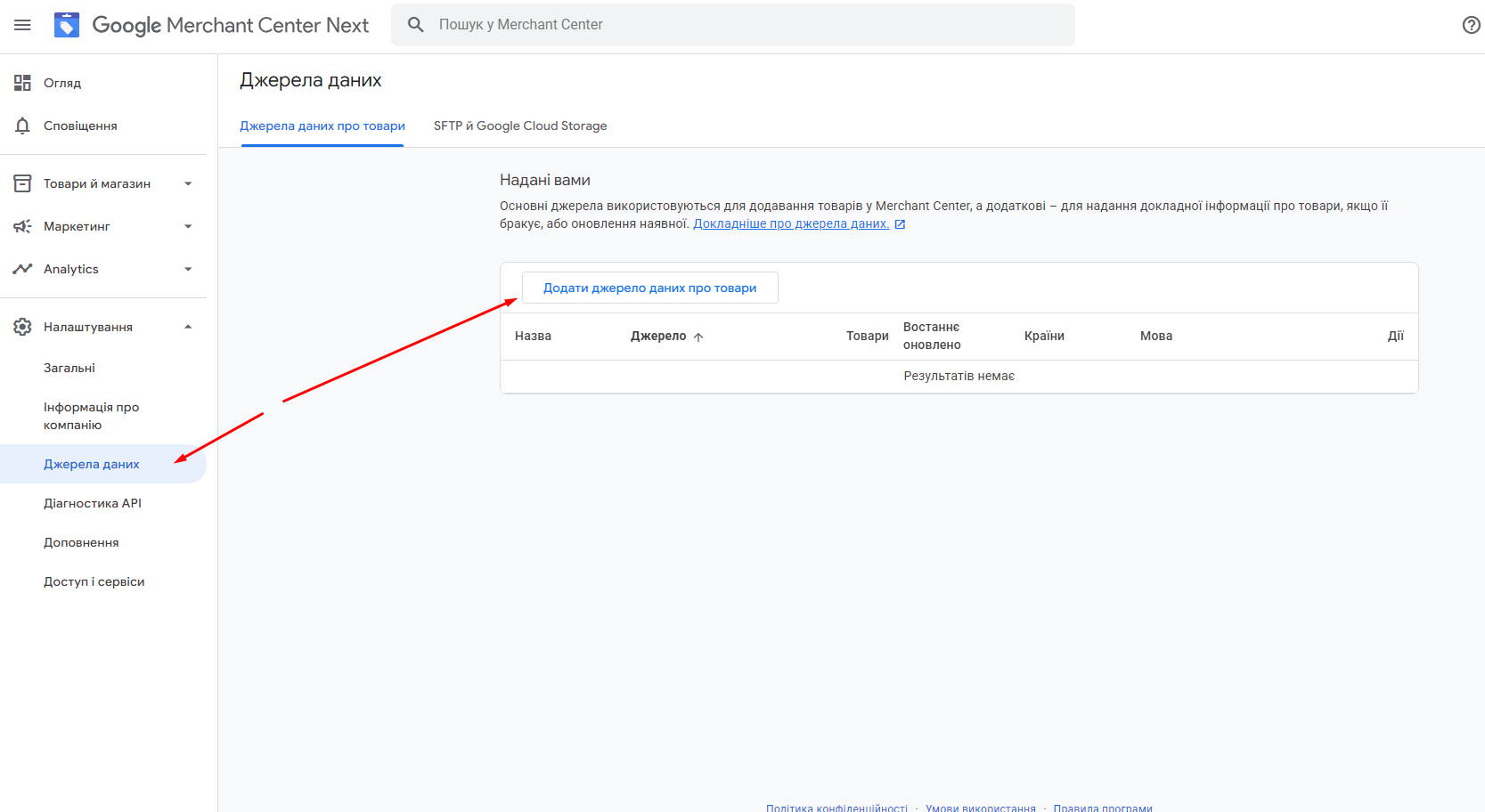Viewport: 1485px width, 812px height.
Task: Click the search magnifier icon
Action: coord(415,25)
